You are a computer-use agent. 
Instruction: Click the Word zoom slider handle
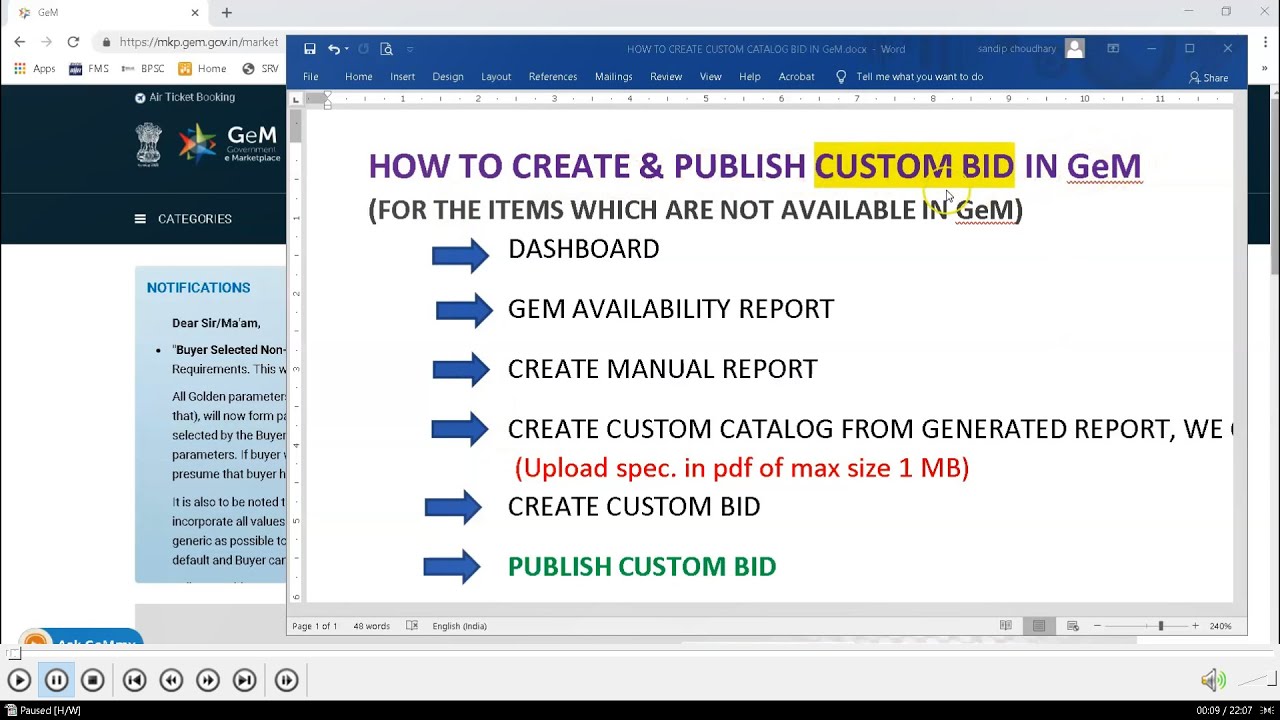pos(1161,626)
